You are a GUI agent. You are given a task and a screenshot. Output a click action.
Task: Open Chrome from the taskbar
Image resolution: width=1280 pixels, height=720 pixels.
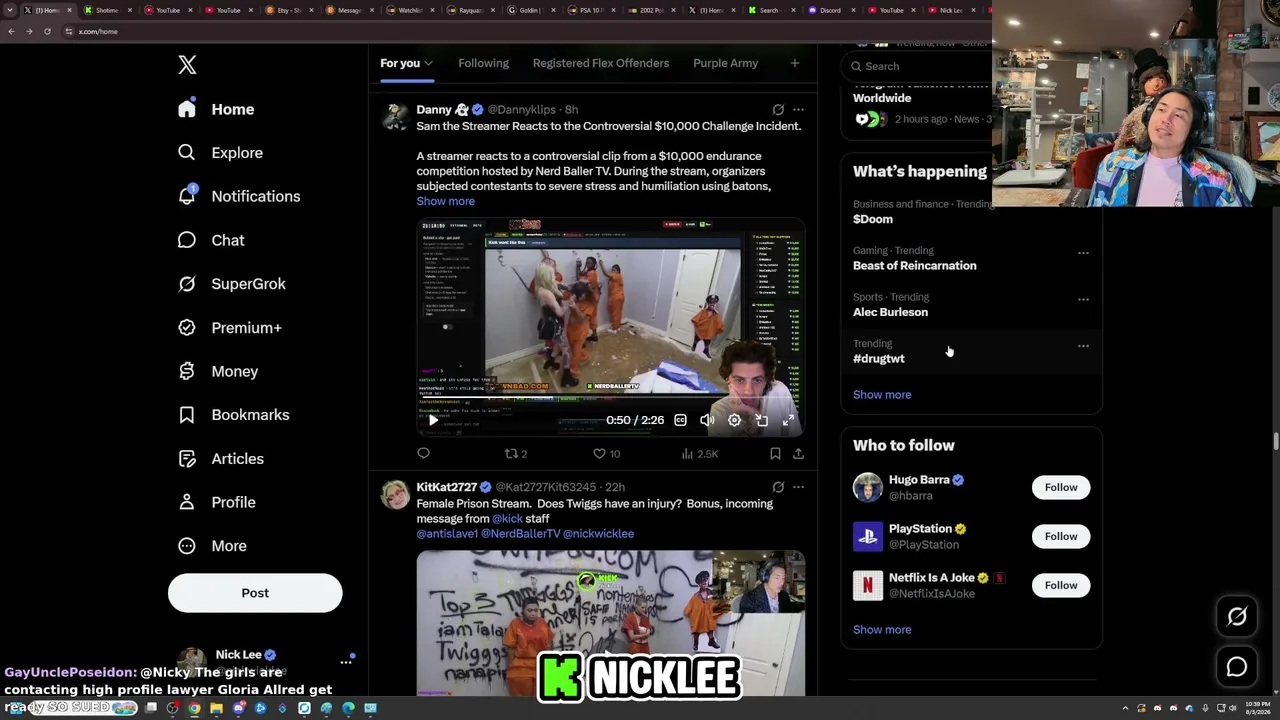[194, 708]
